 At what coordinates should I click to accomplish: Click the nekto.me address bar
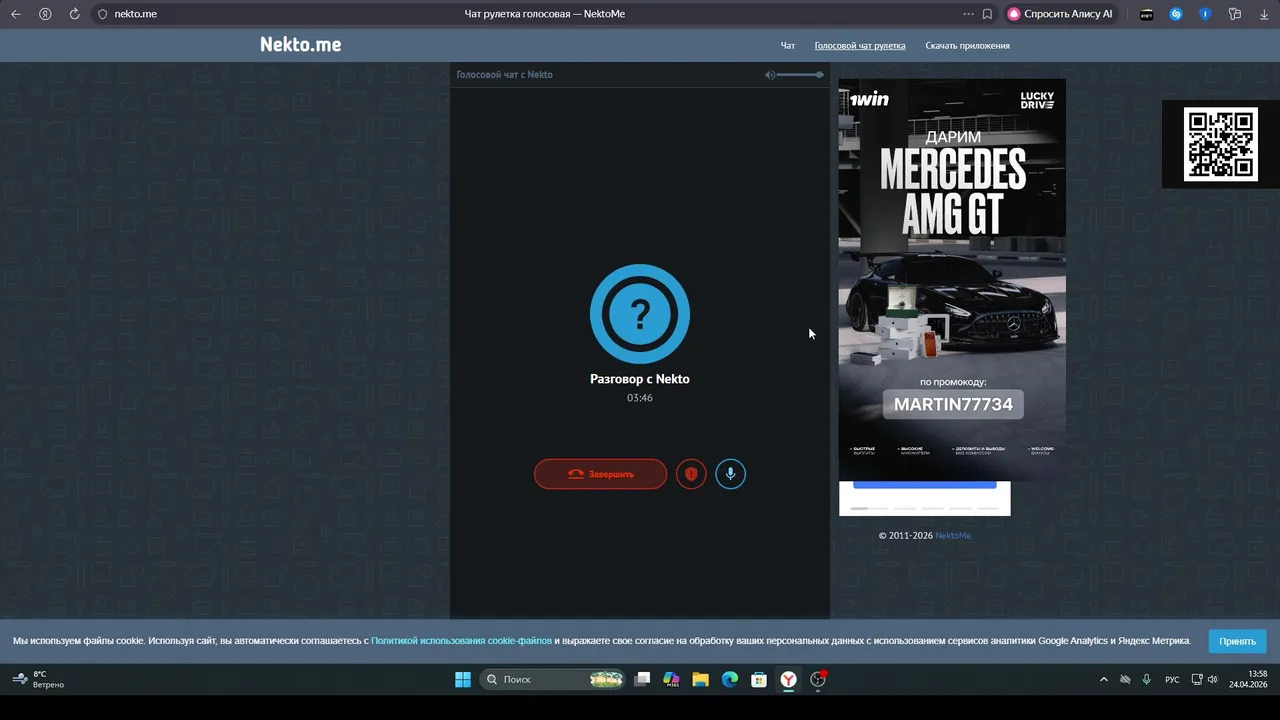(x=135, y=14)
